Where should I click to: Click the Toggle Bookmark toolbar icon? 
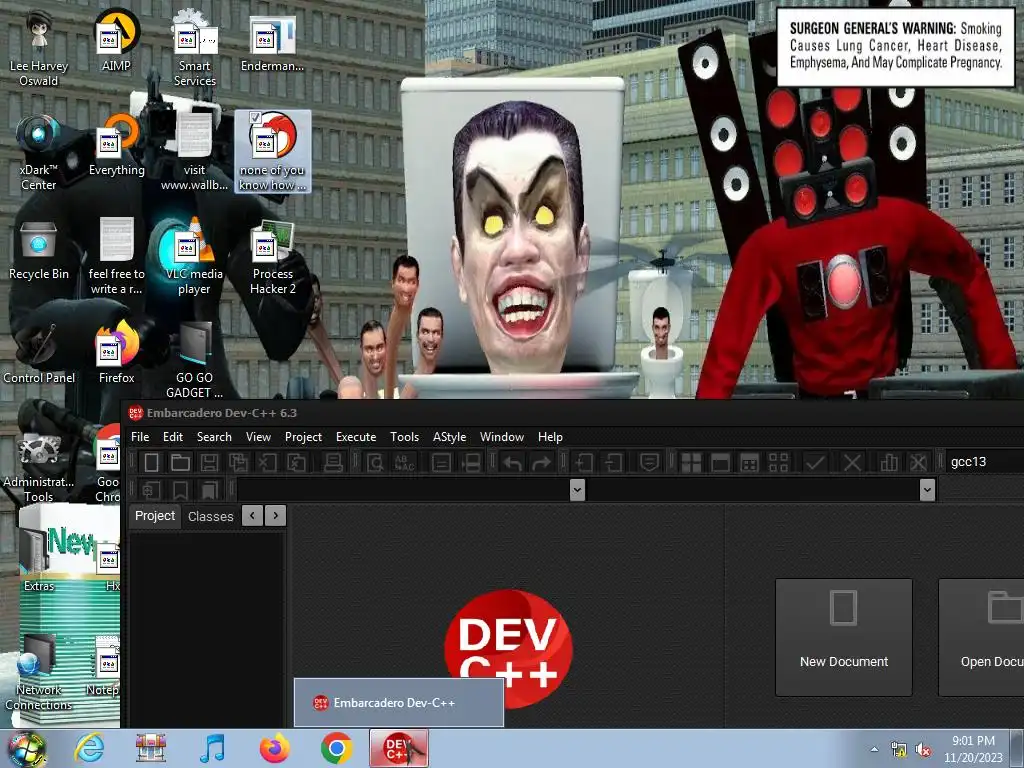(x=180, y=490)
